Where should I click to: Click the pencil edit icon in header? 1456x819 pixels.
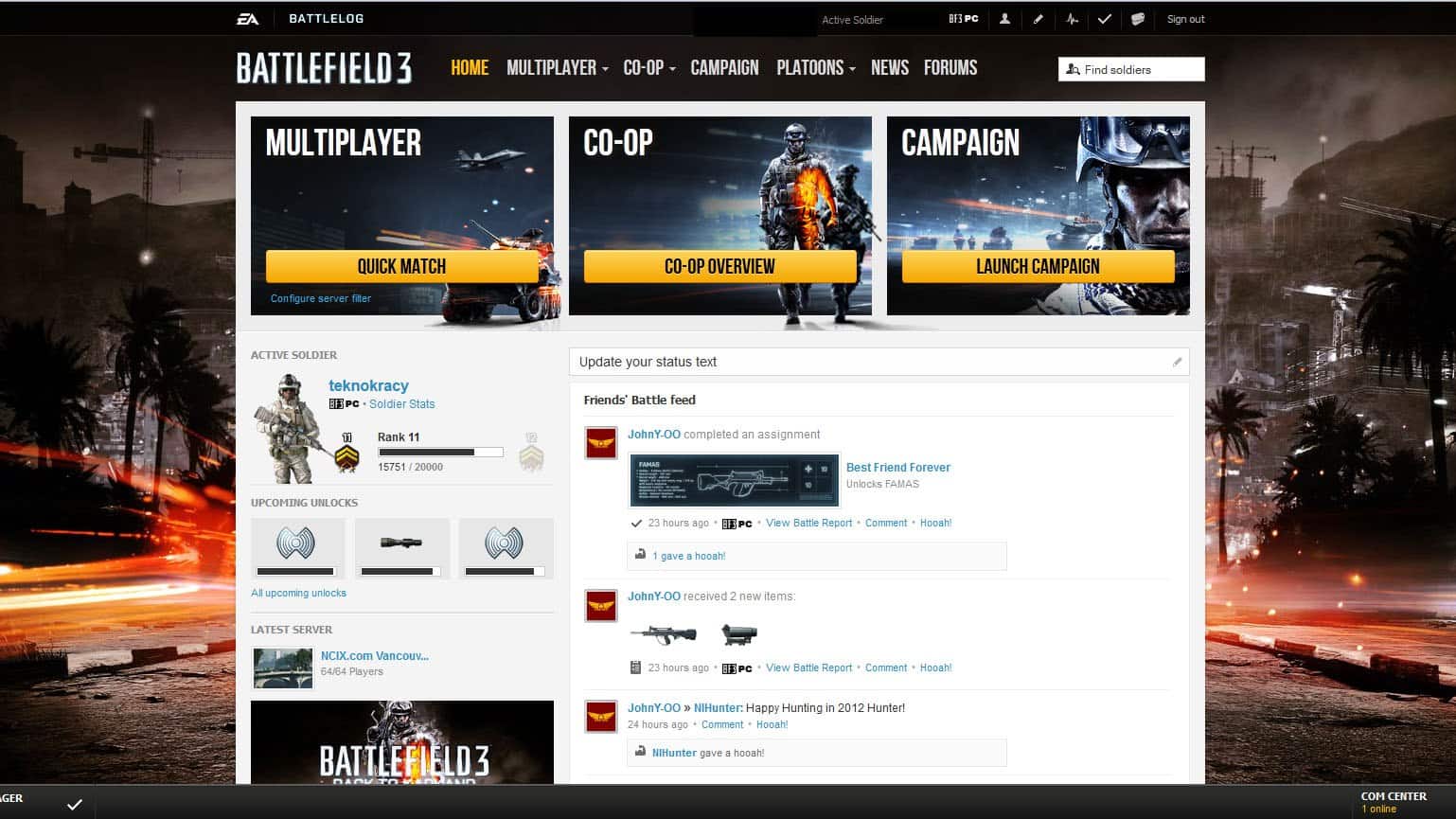click(1039, 19)
